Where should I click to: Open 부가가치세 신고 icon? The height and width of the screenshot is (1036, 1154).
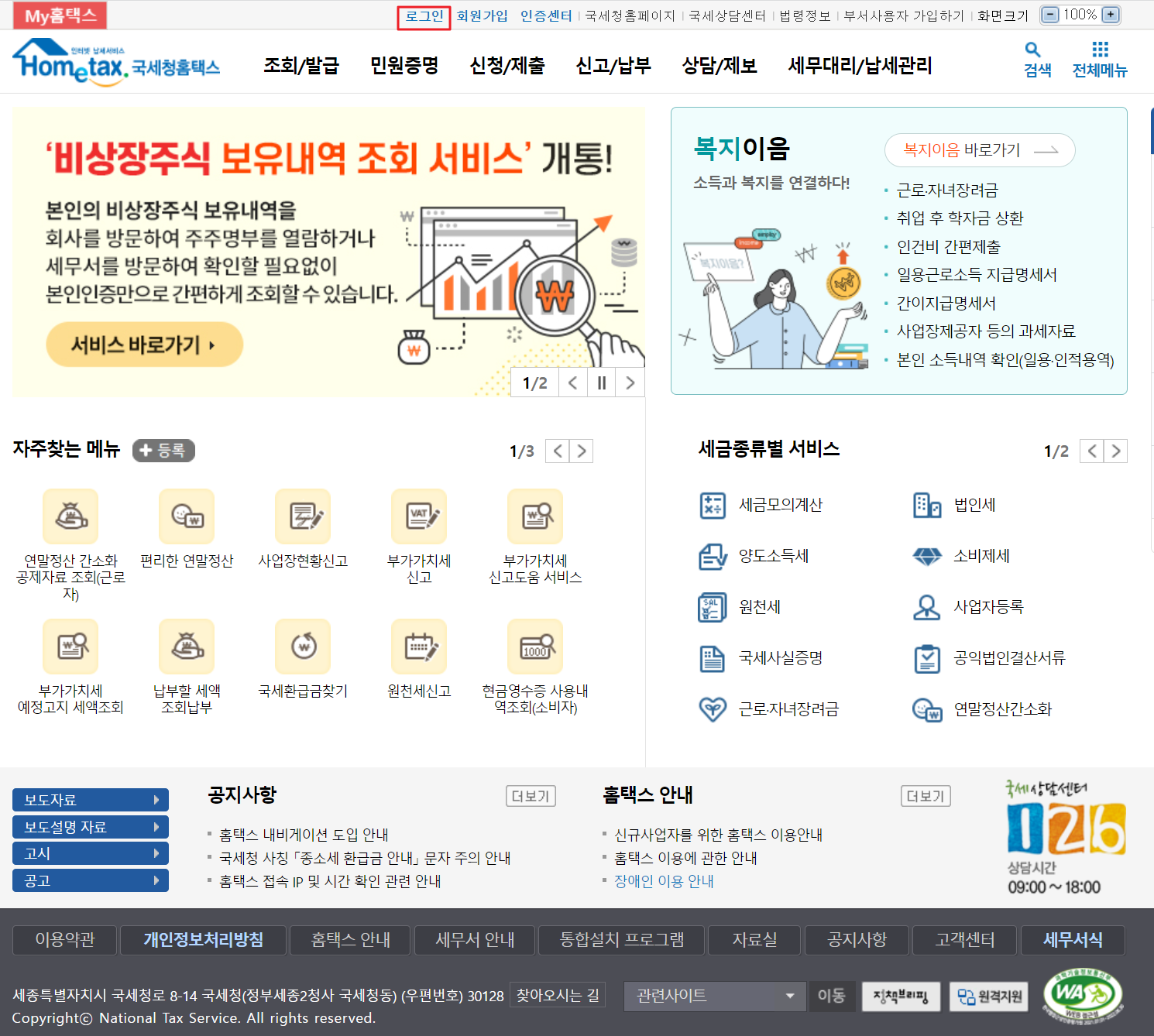(x=419, y=516)
